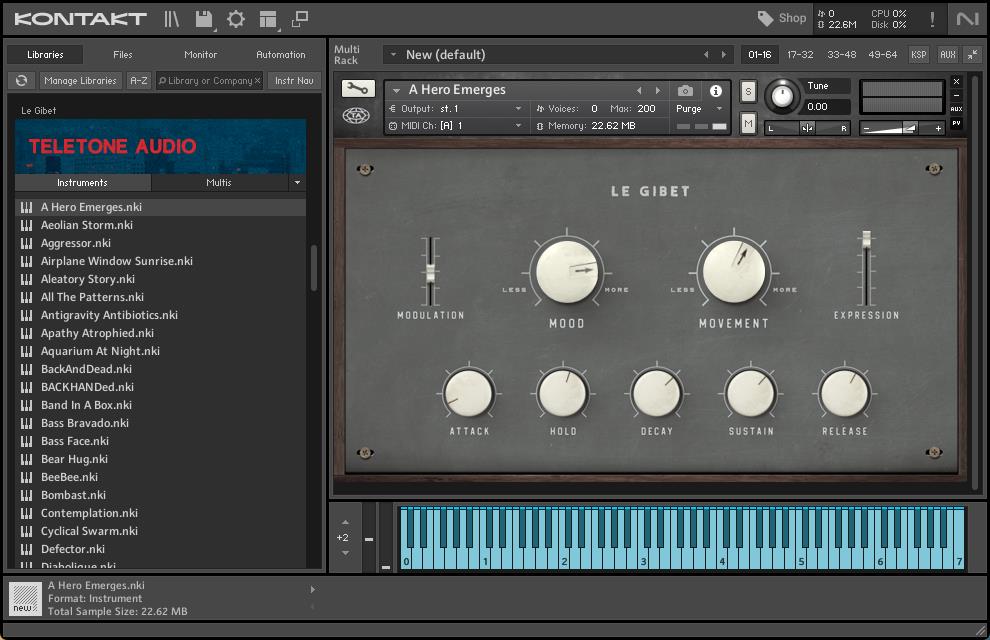990x640 pixels.
Task: Open the options gear icon
Action: click(236, 19)
